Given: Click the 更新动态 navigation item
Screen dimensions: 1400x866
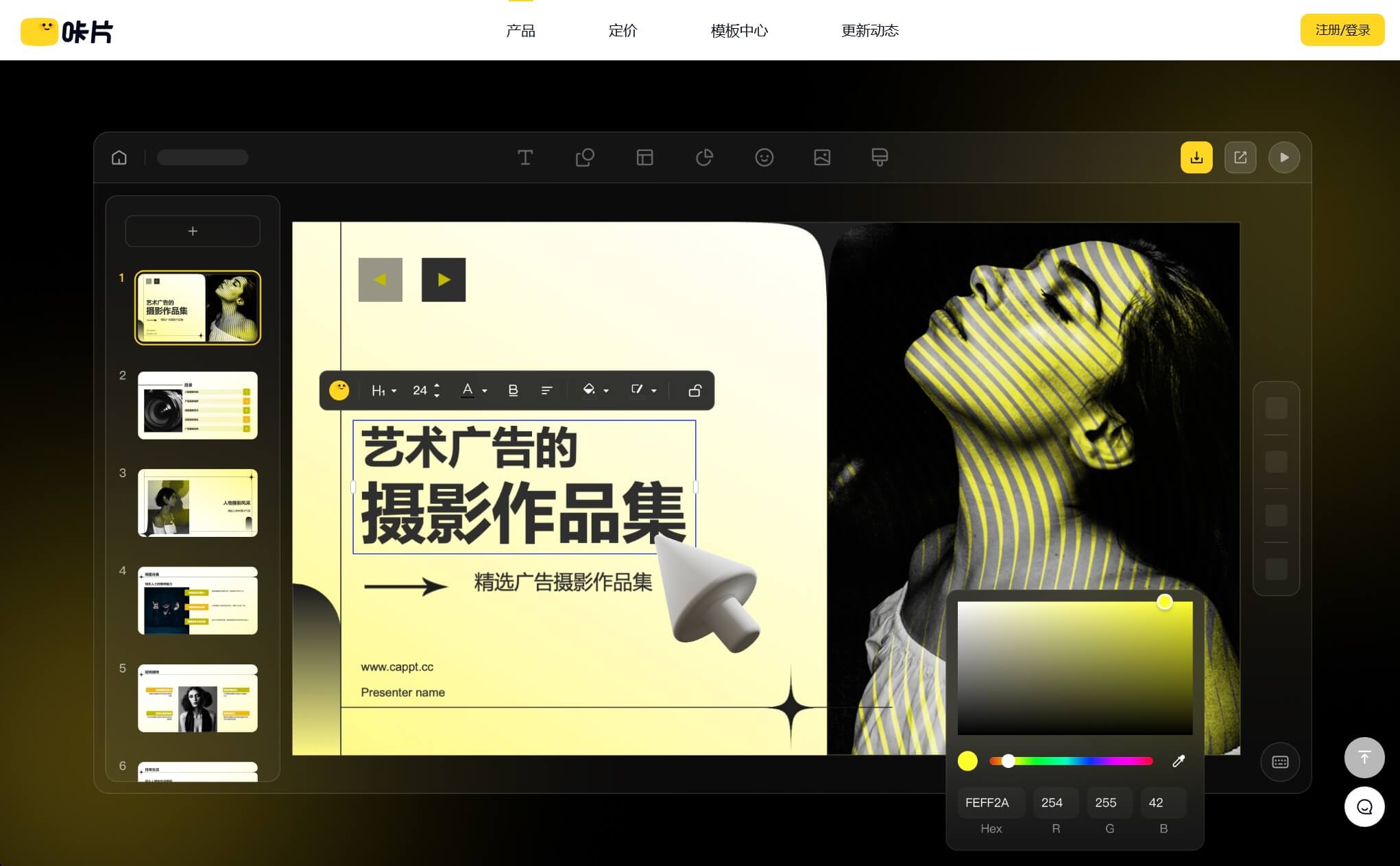Looking at the screenshot, I should click(x=869, y=30).
